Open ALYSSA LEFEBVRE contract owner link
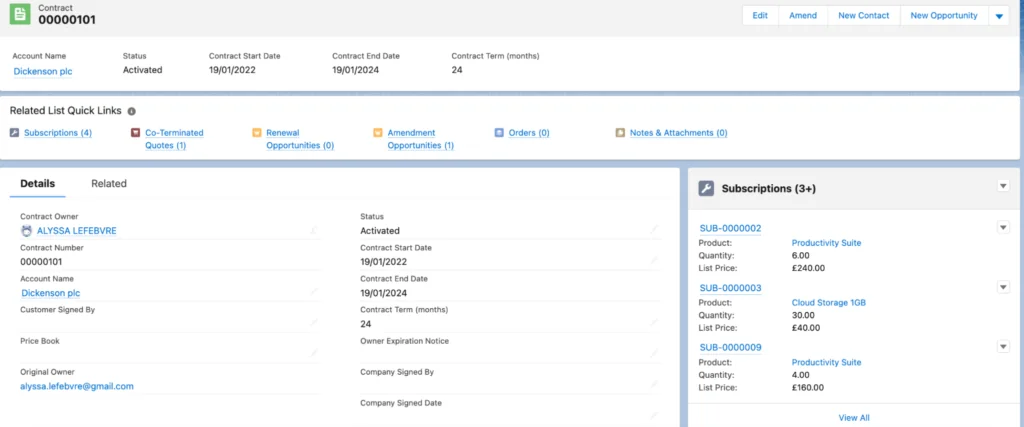 [77, 230]
